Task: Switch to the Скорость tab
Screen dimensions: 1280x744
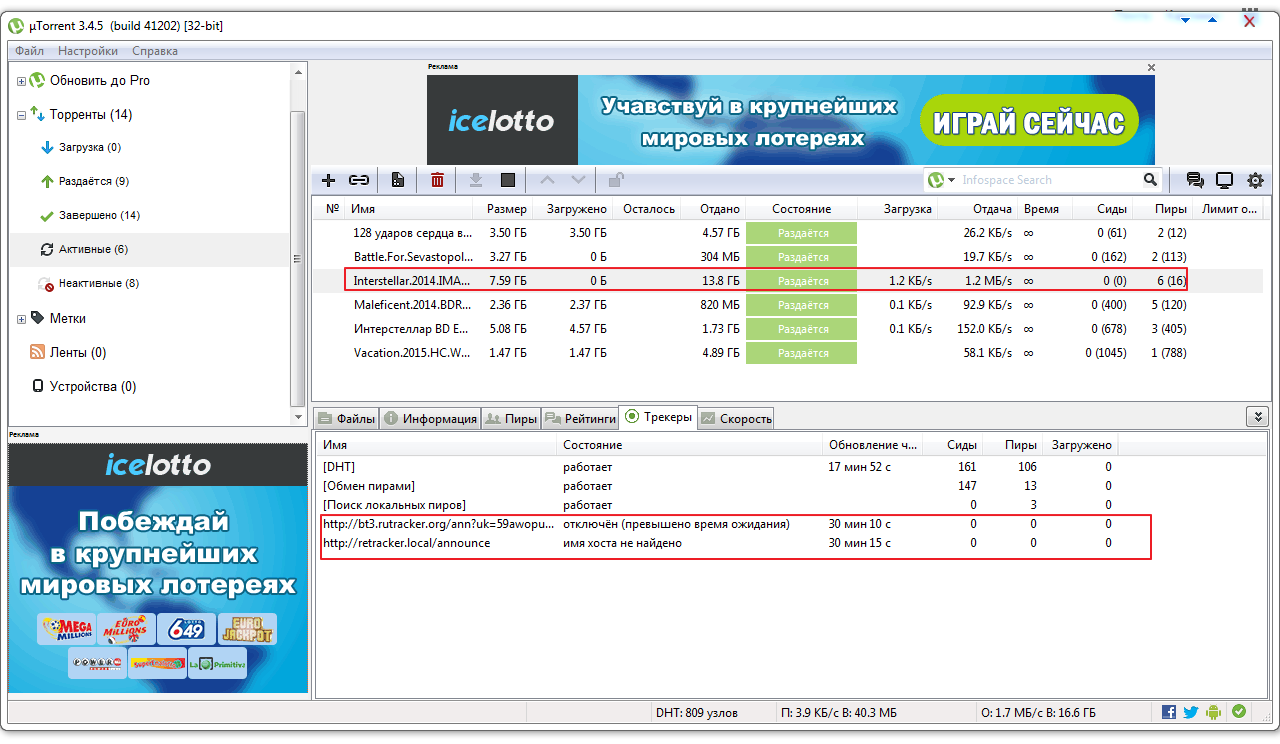Action: pos(736,419)
